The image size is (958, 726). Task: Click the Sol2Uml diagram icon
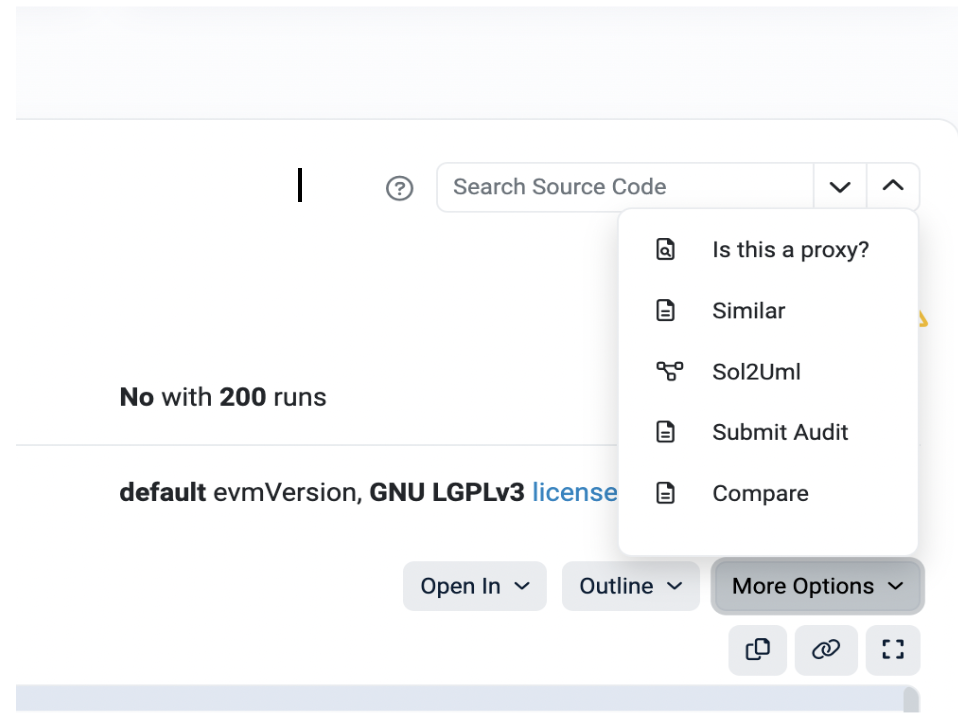click(670, 371)
